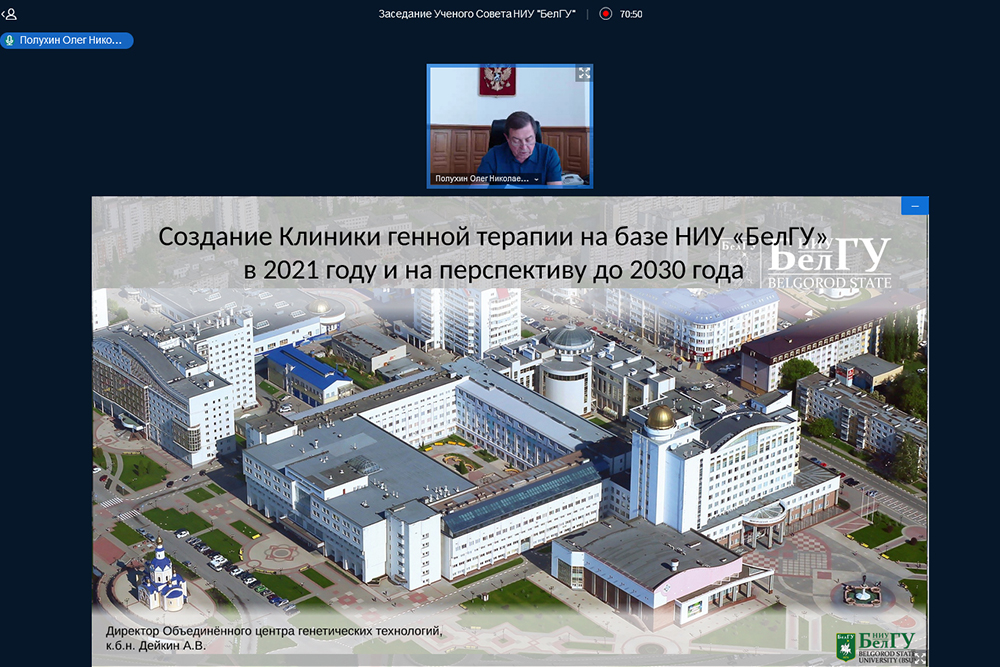
Task: Open the dropdown next to Полухин Олег Николае...
Action: [x=536, y=179]
